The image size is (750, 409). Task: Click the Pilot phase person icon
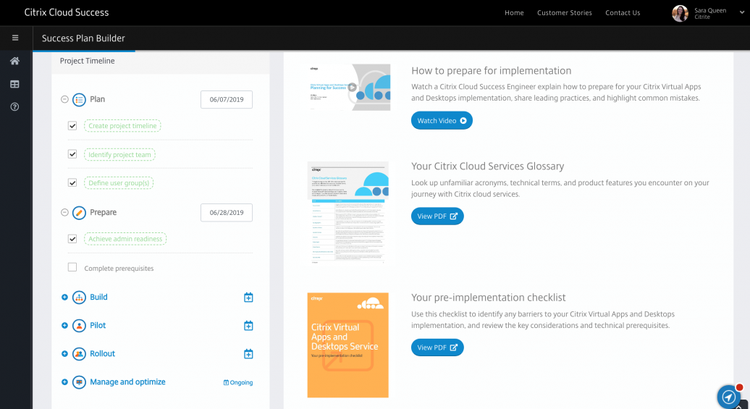coord(79,325)
